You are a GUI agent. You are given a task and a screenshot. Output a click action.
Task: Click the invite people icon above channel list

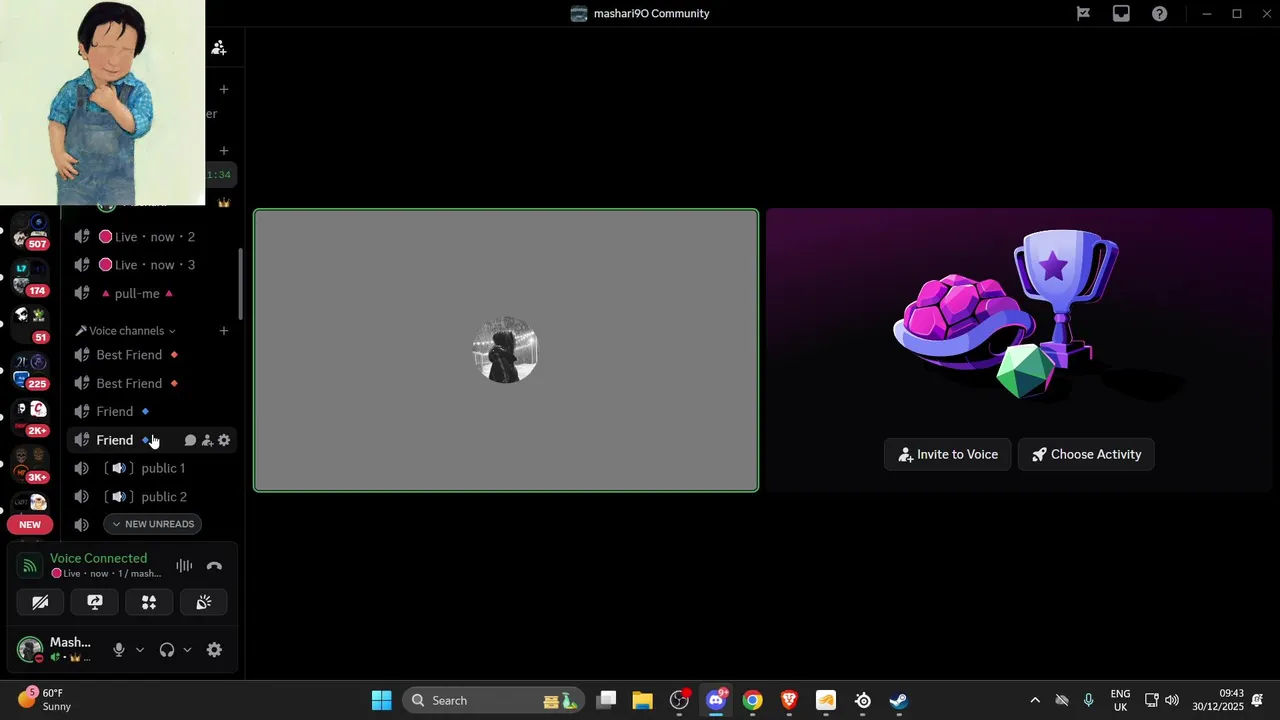(x=219, y=48)
